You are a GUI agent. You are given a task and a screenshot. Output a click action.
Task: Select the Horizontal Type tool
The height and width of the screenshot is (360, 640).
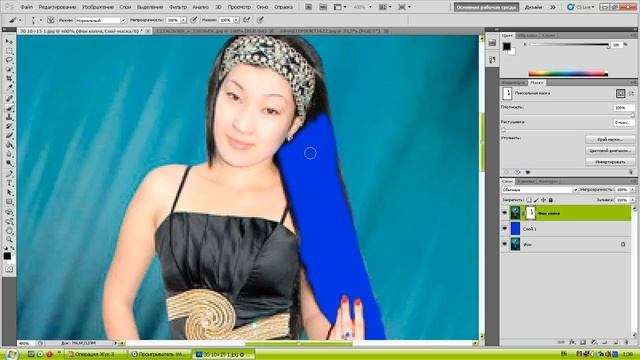click(9, 183)
